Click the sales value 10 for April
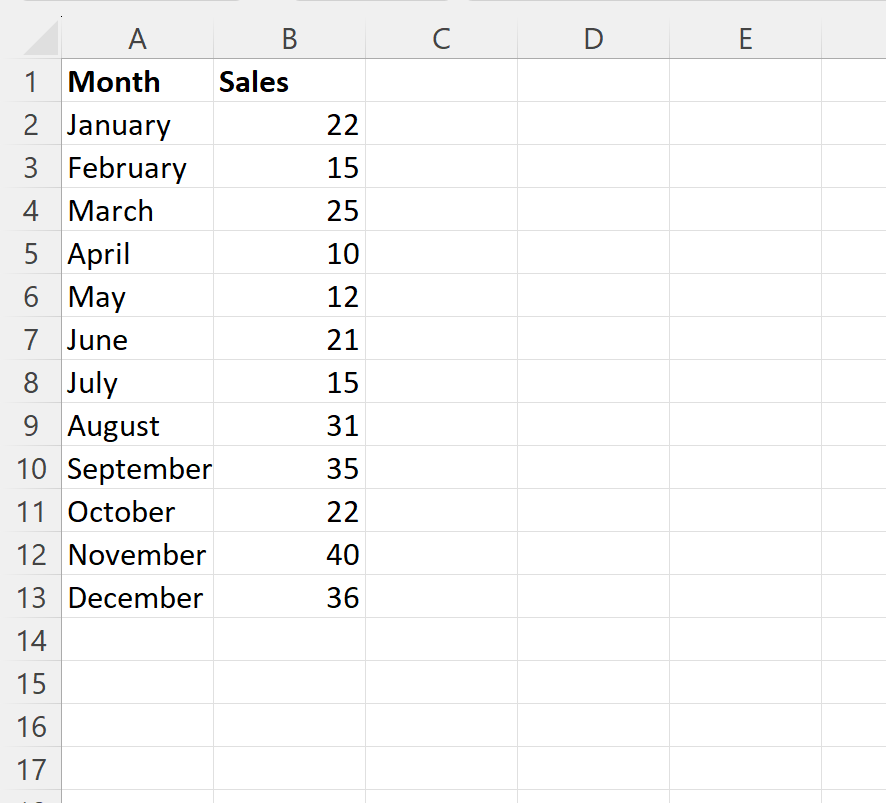The height and width of the screenshot is (803, 886). 289,254
